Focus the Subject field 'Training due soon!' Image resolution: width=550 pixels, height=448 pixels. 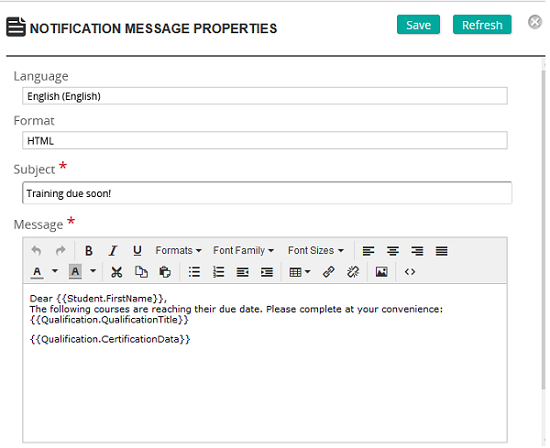[267, 193]
